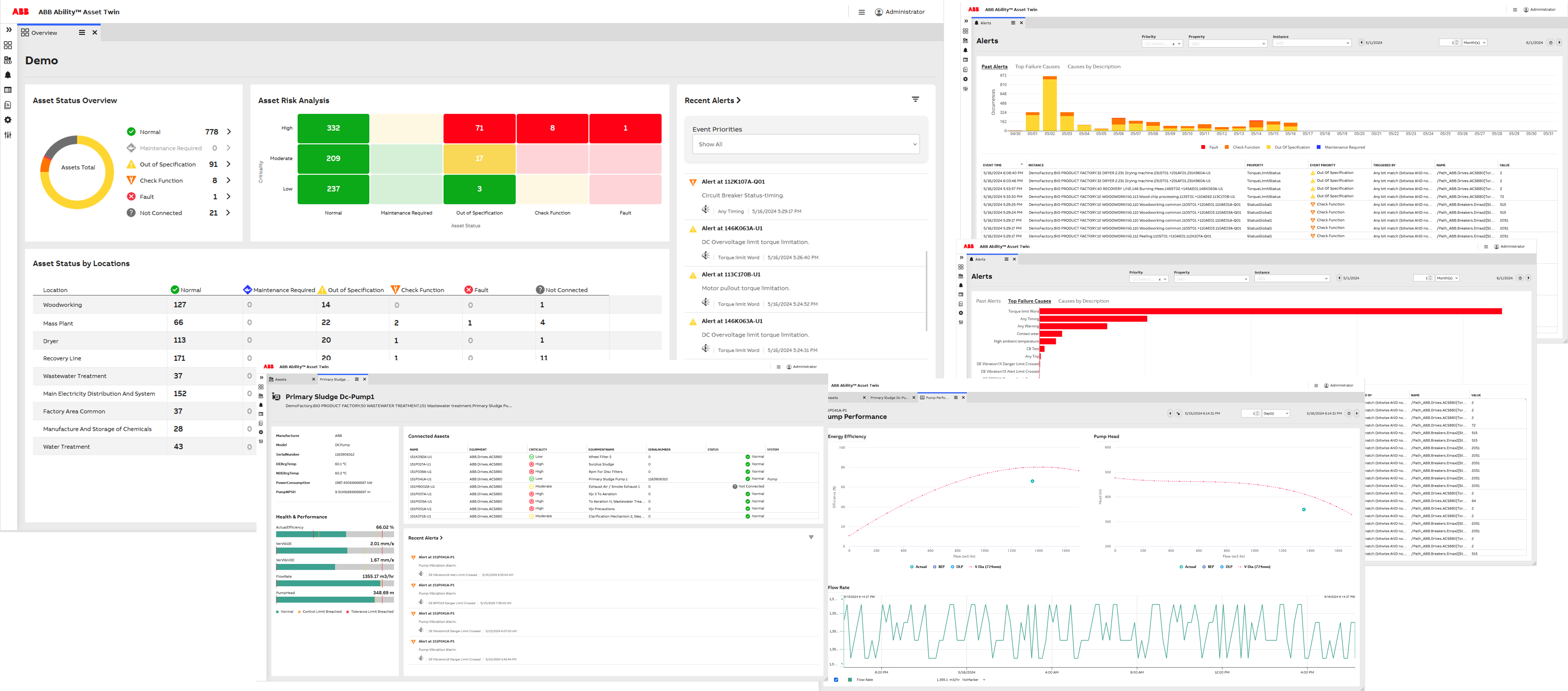This screenshot has height=691, width=1568.
Task: Open the Event Priorities Show All dropdown
Action: point(805,144)
